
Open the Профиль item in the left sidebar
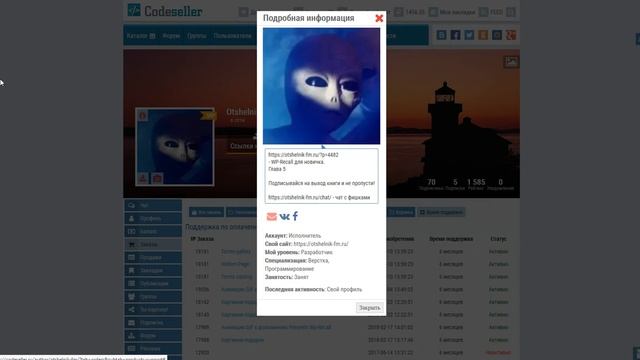(x=153, y=218)
